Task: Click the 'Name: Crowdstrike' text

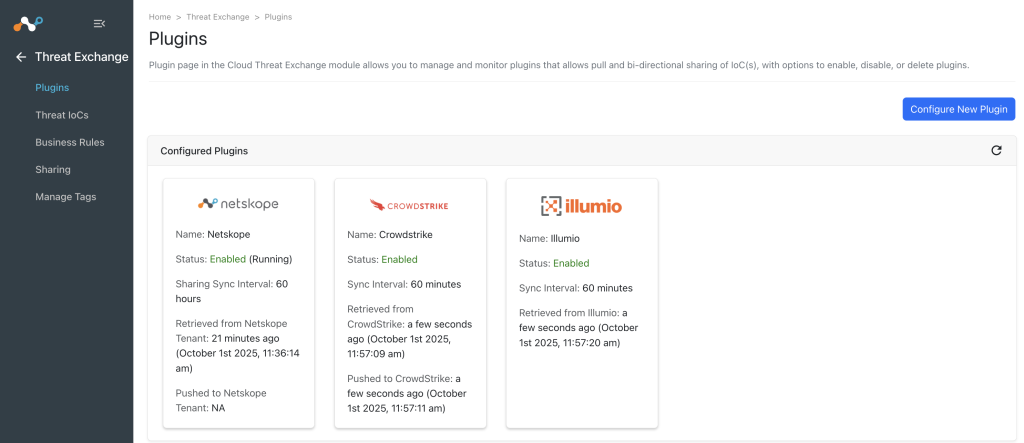Action: click(390, 235)
